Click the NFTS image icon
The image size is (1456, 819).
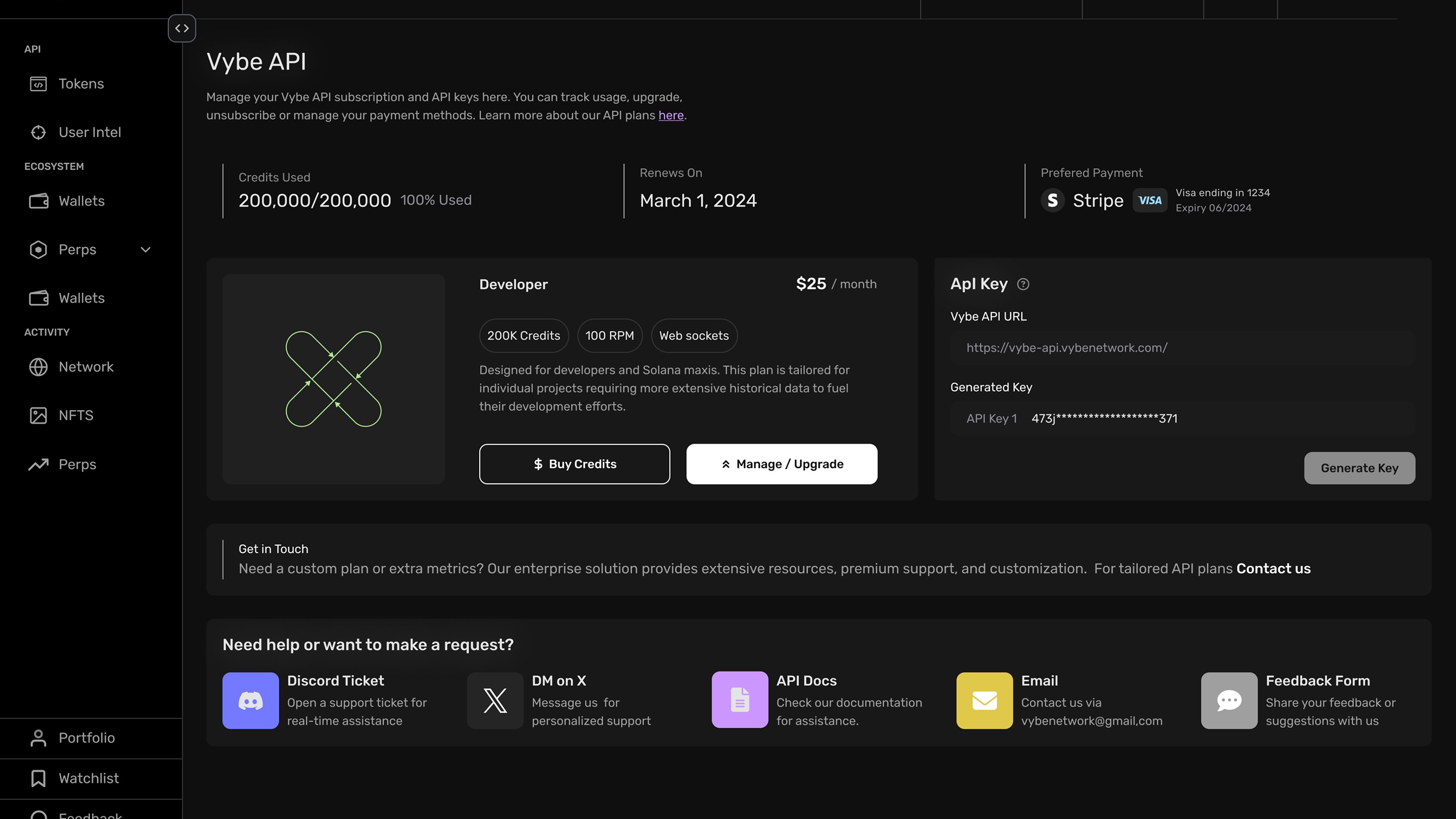tap(38, 416)
